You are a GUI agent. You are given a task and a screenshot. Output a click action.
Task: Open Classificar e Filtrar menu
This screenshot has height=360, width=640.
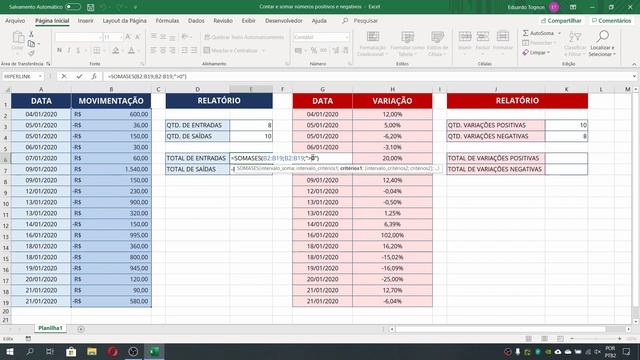point(575,44)
